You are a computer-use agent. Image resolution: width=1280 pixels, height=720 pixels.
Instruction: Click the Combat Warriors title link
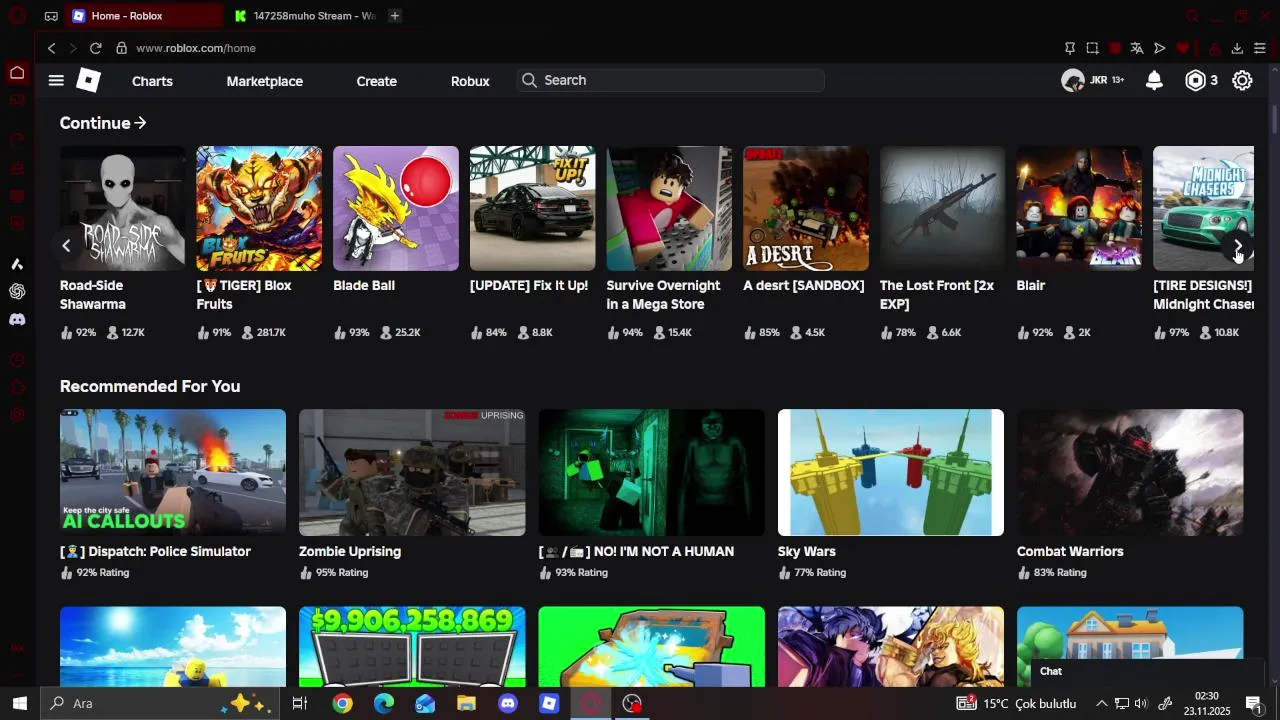(x=1070, y=551)
